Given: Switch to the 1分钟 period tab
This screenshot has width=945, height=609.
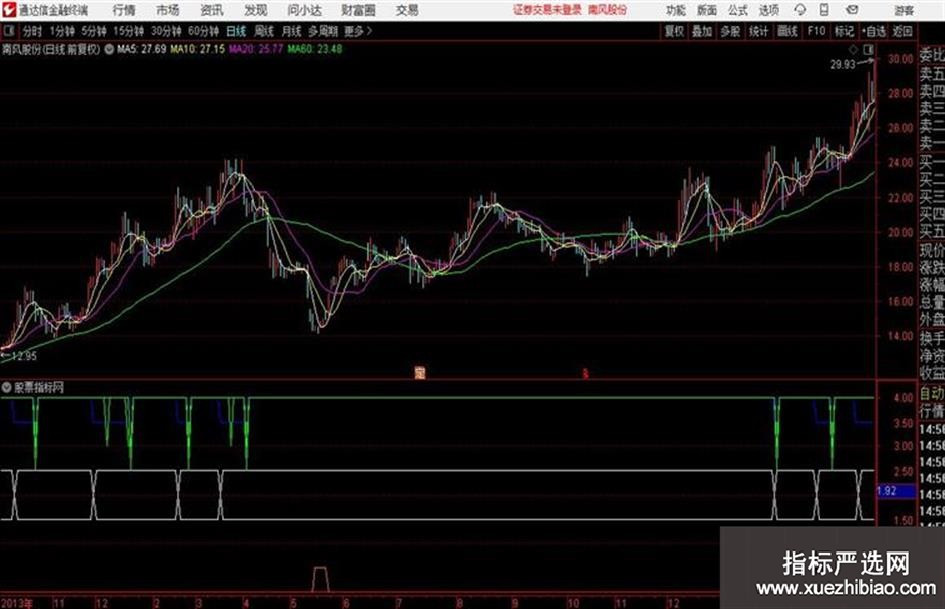Looking at the screenshot, I should 62,31.
